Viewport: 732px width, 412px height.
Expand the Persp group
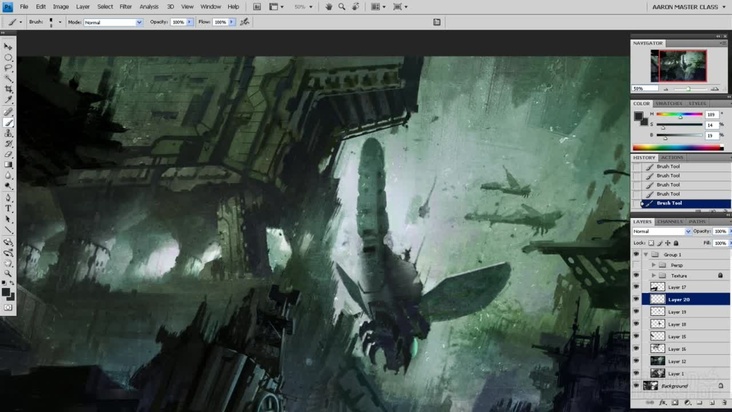pyautogui.click(x=654, y=265)
